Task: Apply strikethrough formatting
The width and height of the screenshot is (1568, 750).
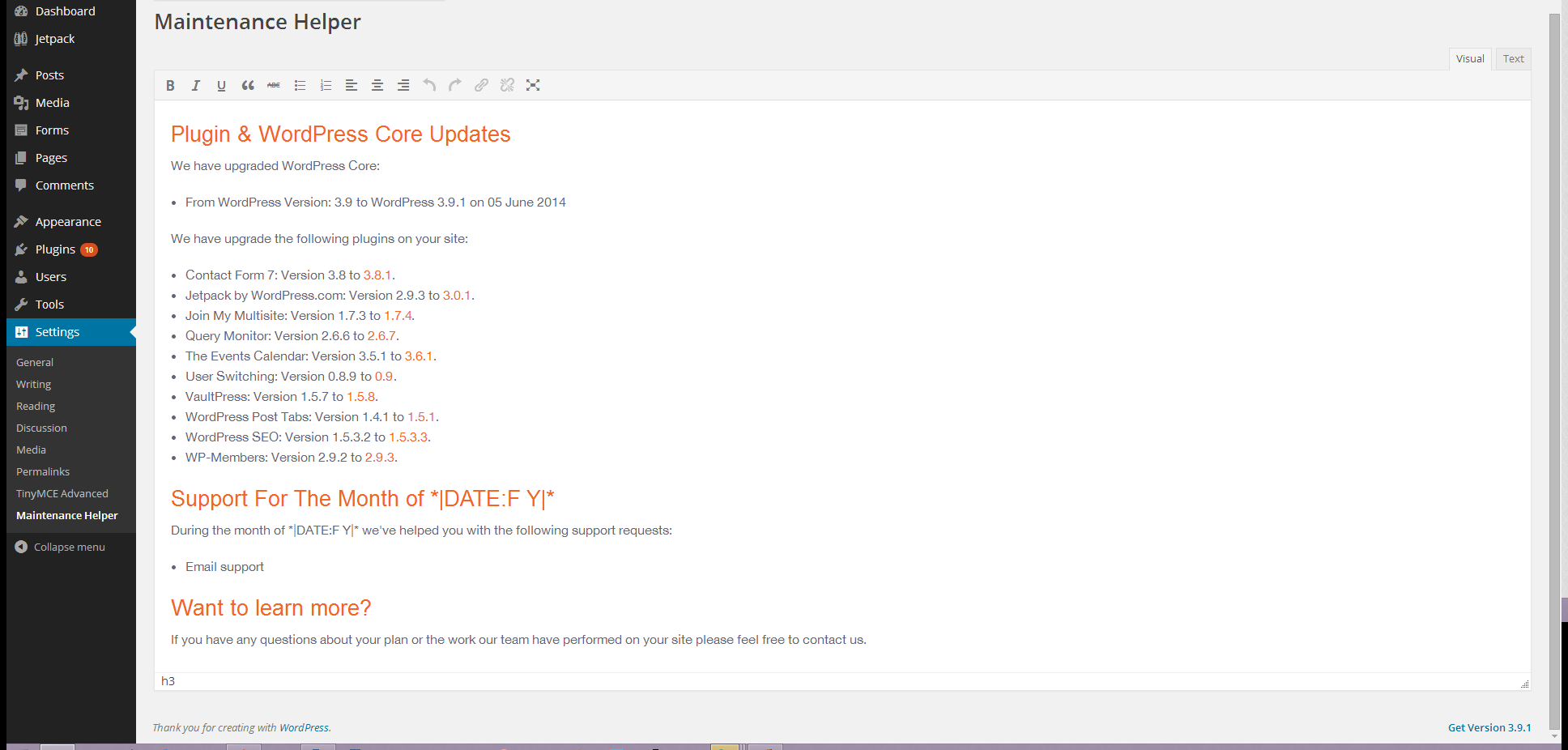Action: tap(274, 85)
